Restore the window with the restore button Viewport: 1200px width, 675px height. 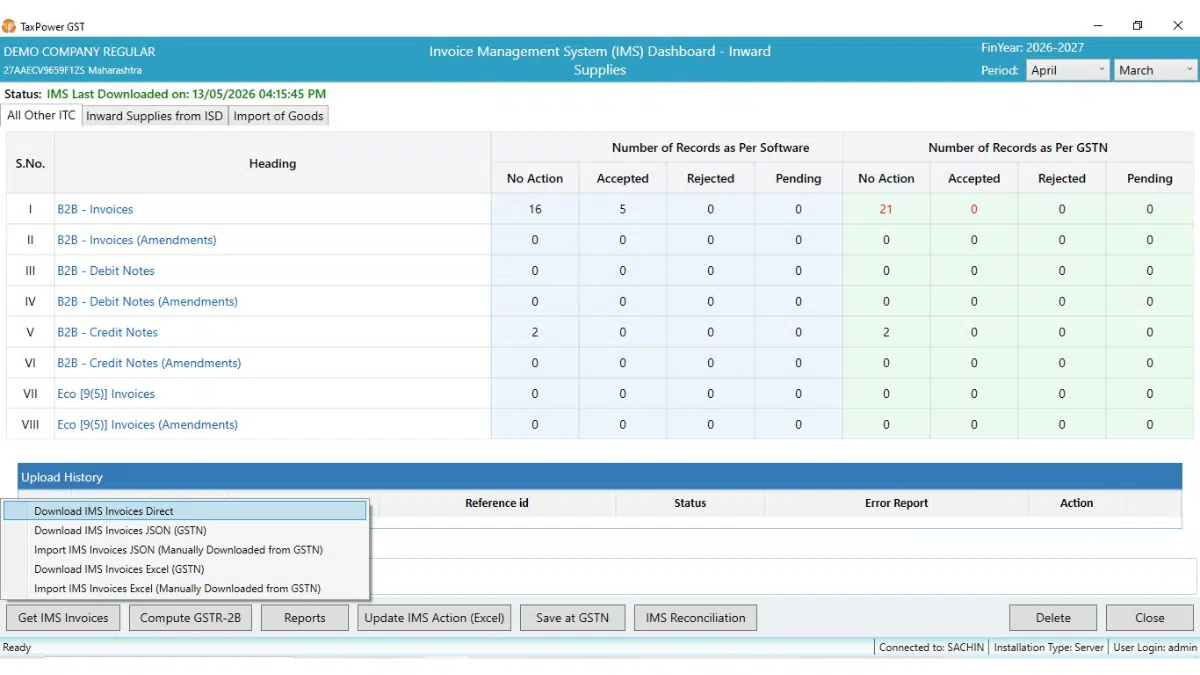click(1137, 26)
